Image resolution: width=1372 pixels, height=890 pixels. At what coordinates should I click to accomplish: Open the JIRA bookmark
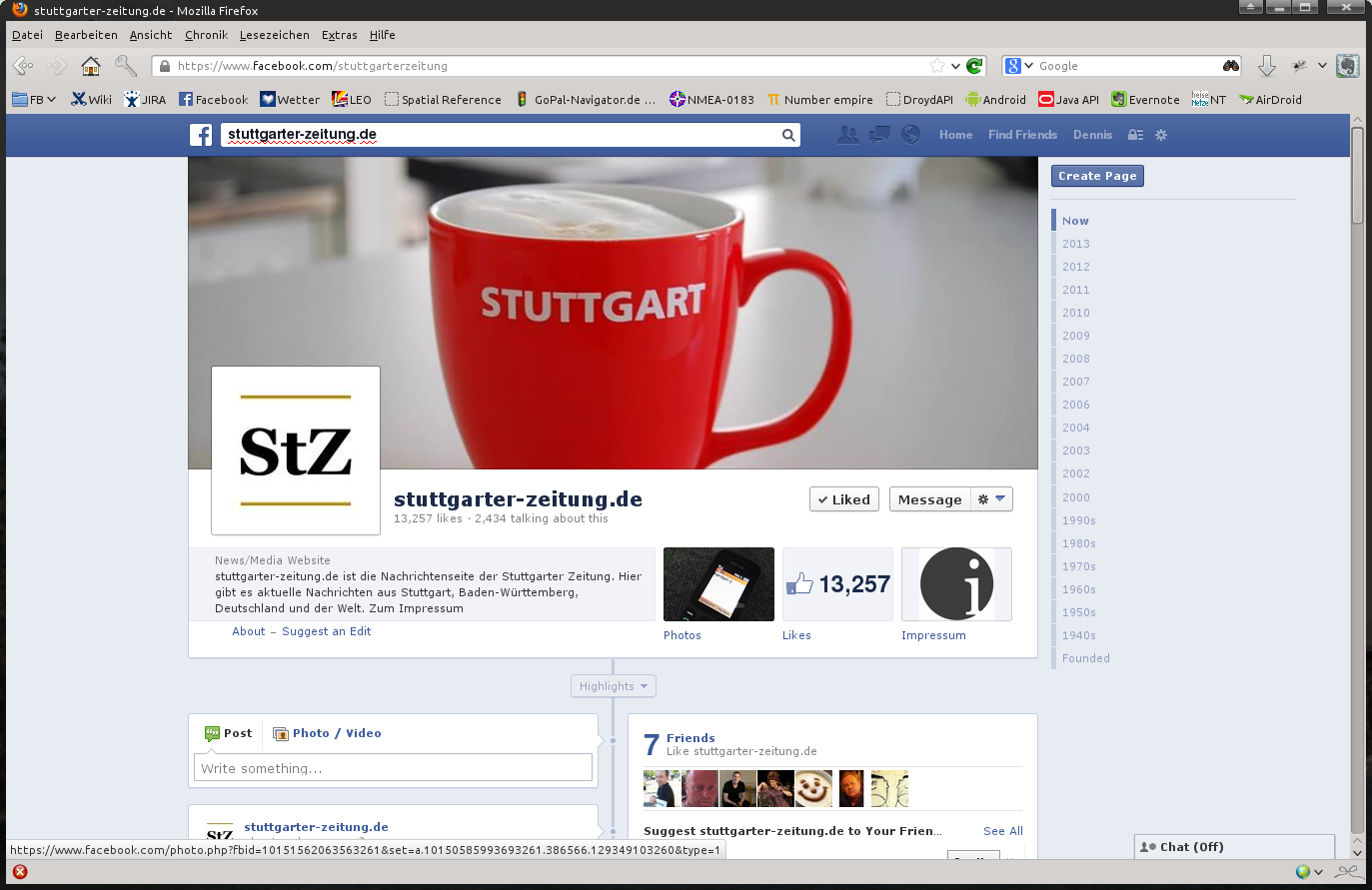[x=145, y=100]
